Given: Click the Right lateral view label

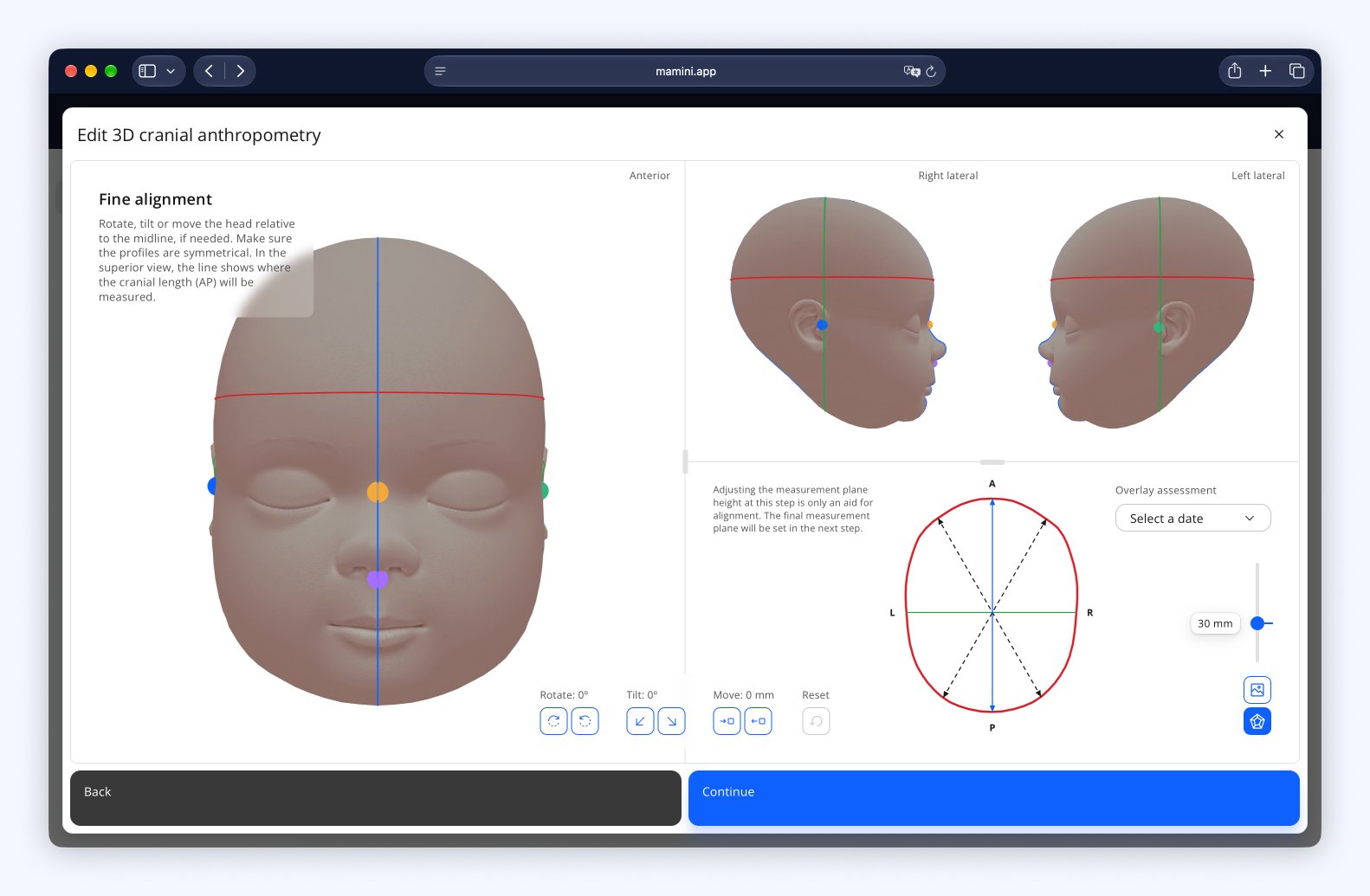Looking at the screenshot, I should click(948, 176).
